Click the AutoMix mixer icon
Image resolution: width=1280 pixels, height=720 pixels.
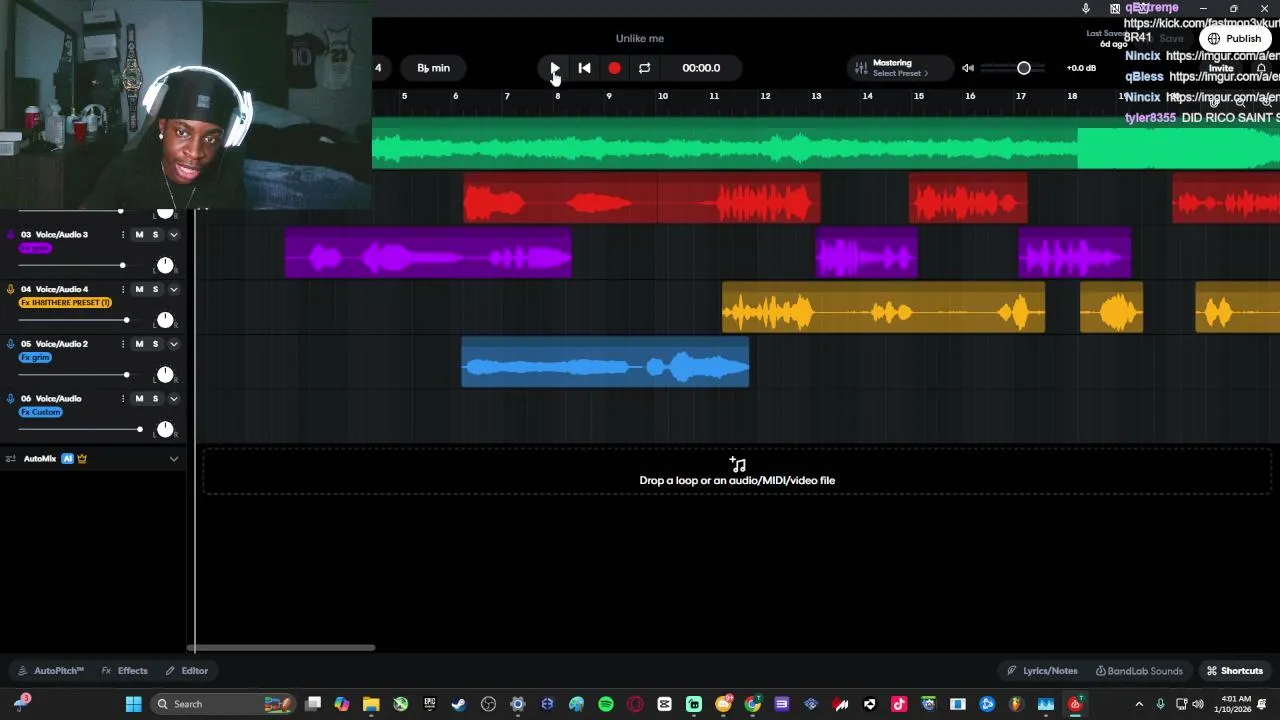(11, 459)
